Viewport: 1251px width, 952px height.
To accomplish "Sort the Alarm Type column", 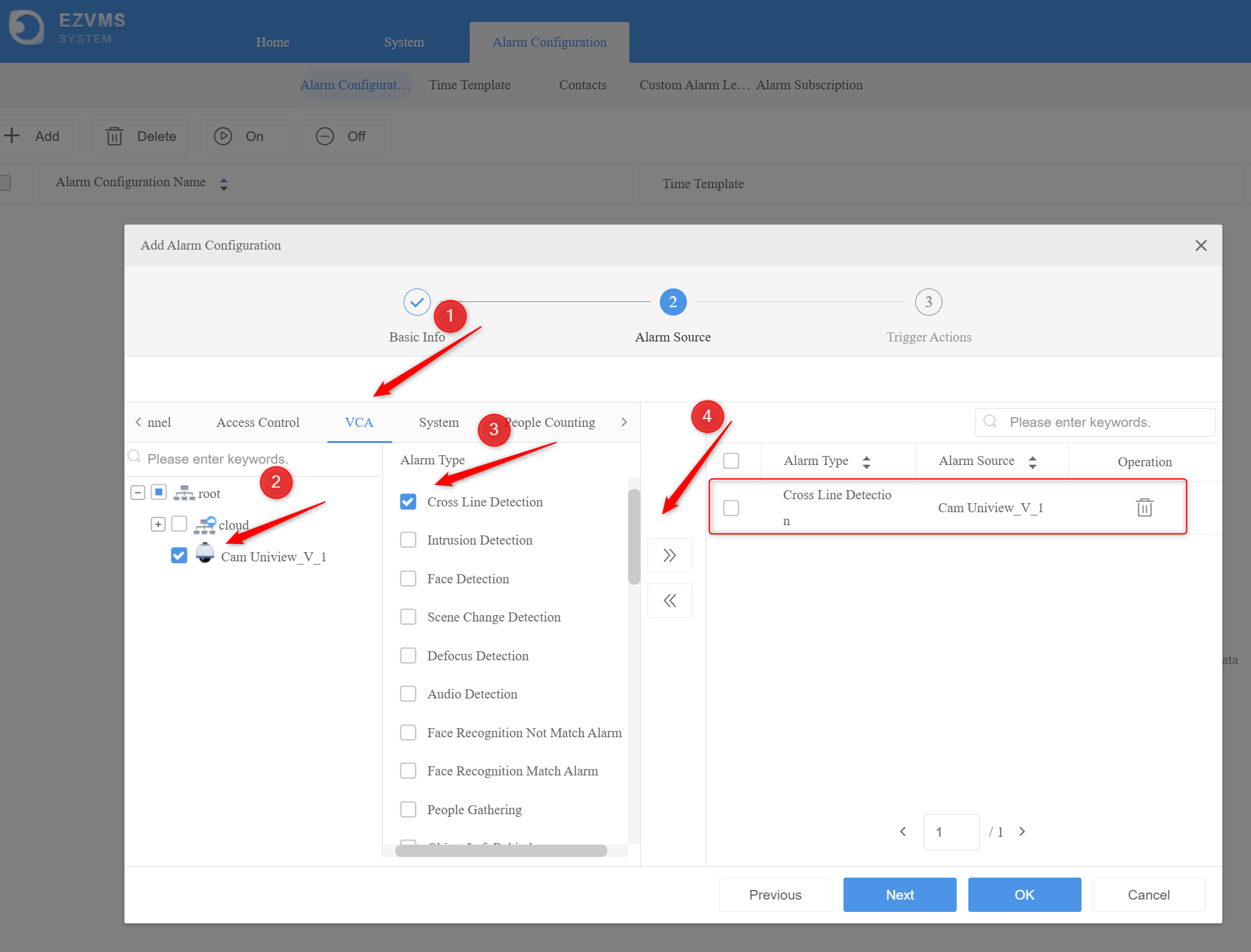I will [x=867, y=462].
